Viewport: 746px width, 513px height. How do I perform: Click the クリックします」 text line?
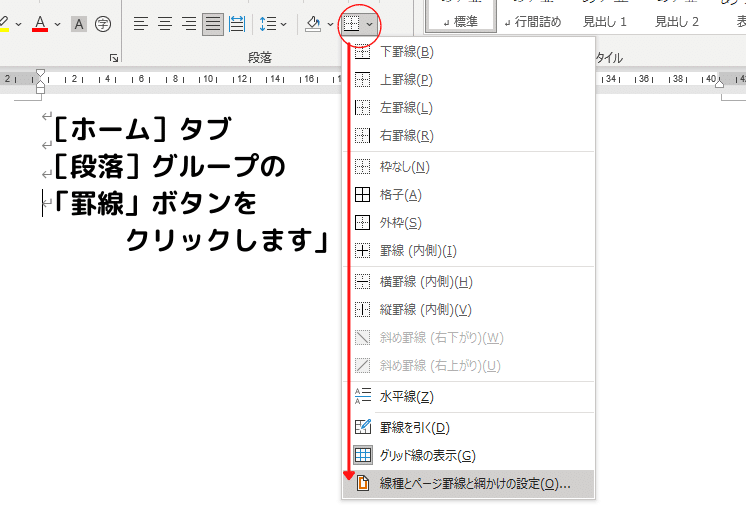pos(227,240)
